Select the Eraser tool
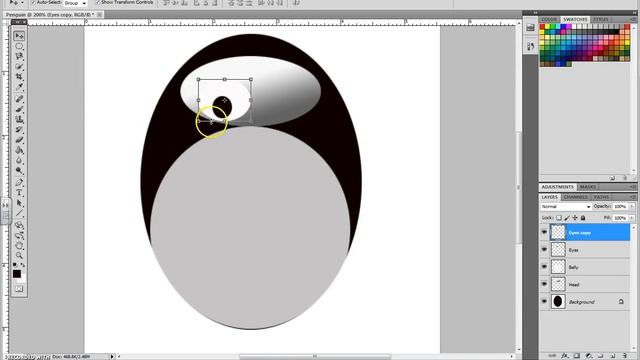The height and width of the screenshot is (360, 640). pyautogui.click(x=19, y=140)
